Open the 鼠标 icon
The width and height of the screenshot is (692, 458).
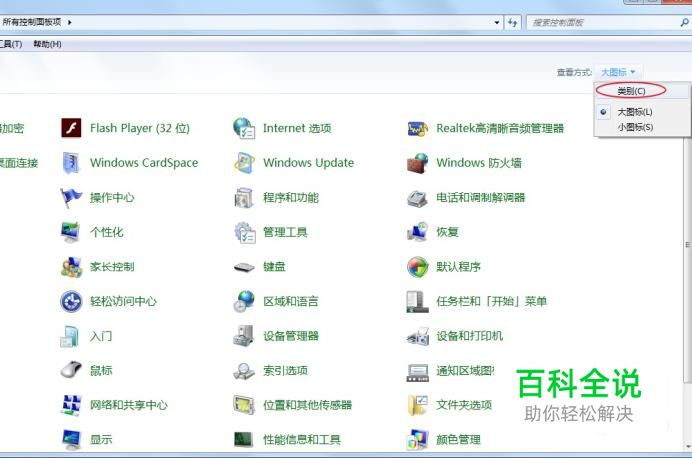(71, 370)
